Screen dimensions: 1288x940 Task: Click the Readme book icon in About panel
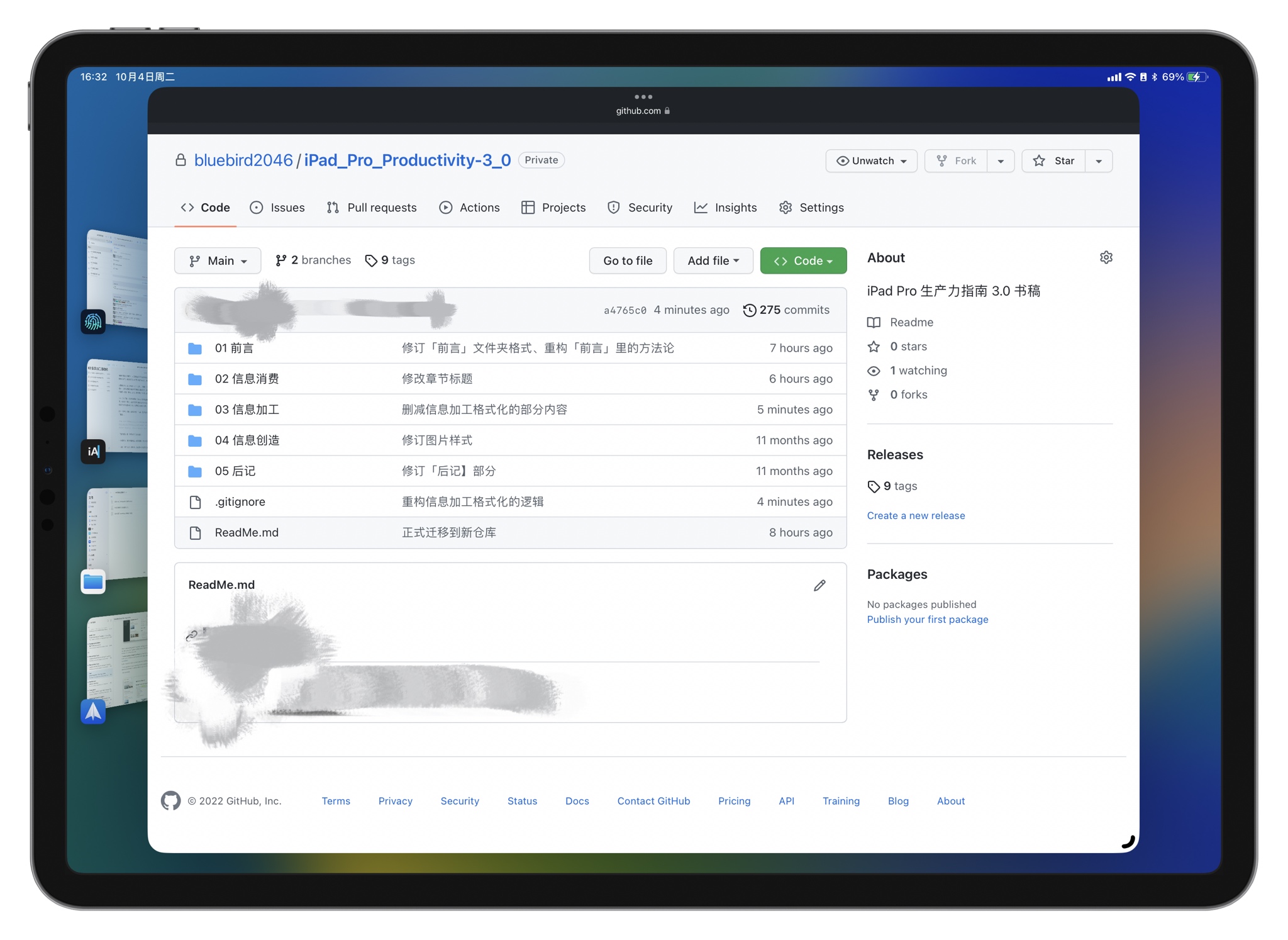[x=874, y=322]
